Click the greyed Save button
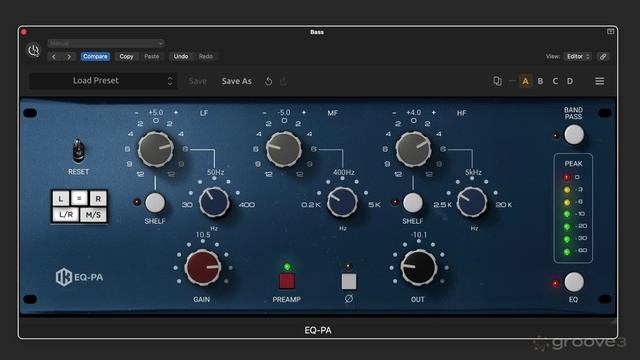Image resolution: width=640 pixels, height=360 pixels. (198, 81)
